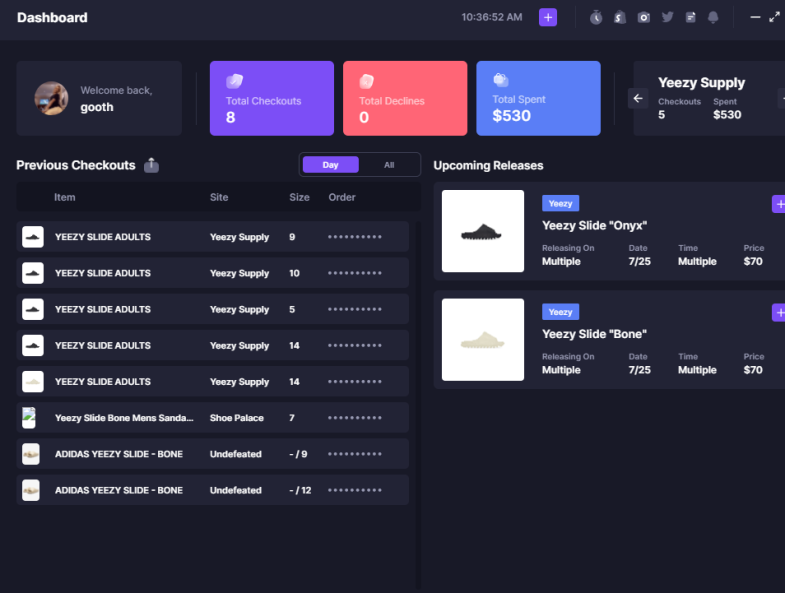
Task: Click the Yeezy tag on Onyx card
Action: (x=560, y=203)
